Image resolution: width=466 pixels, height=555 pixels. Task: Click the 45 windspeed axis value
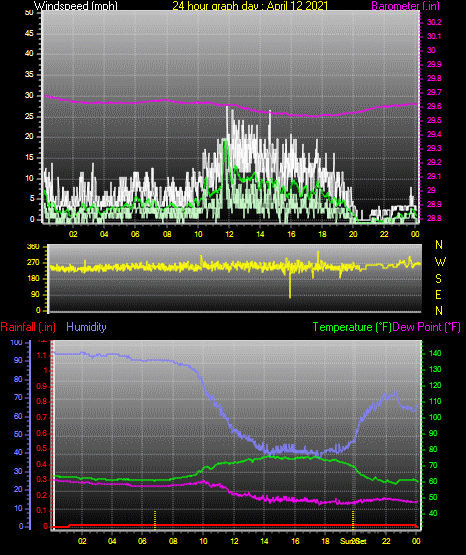pos(29,33)
